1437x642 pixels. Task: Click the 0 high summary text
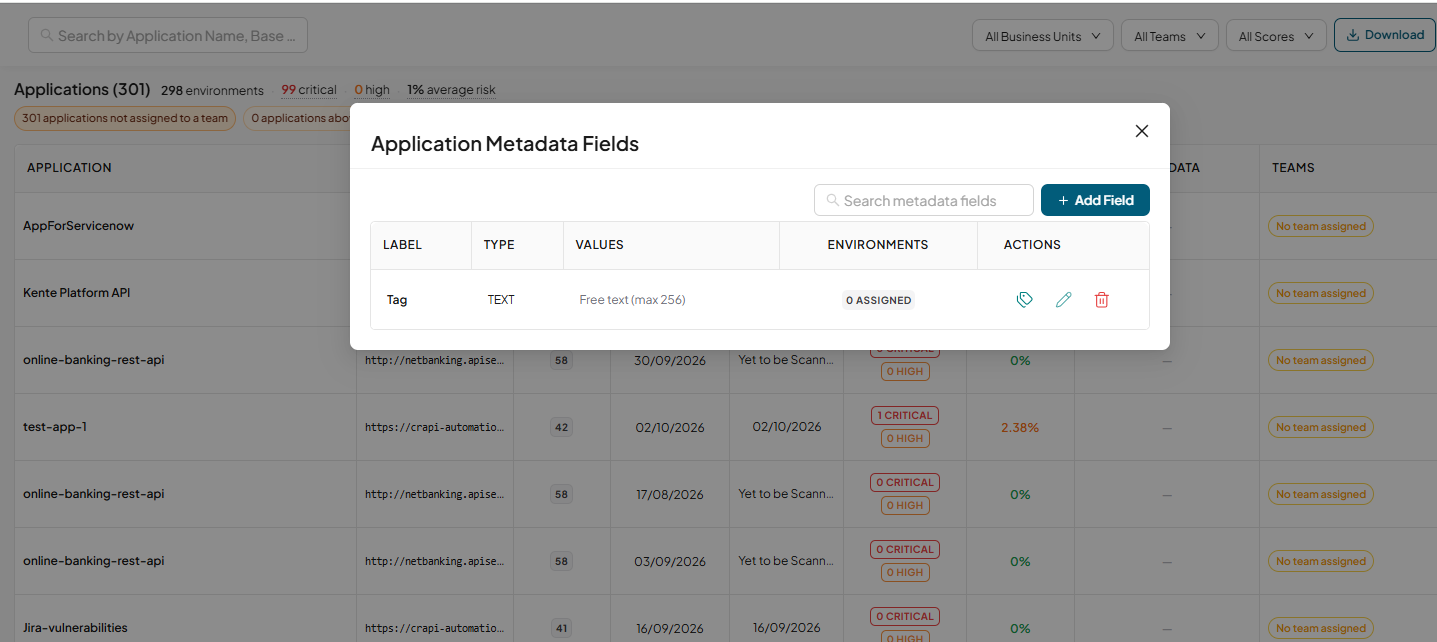(372, 90)
